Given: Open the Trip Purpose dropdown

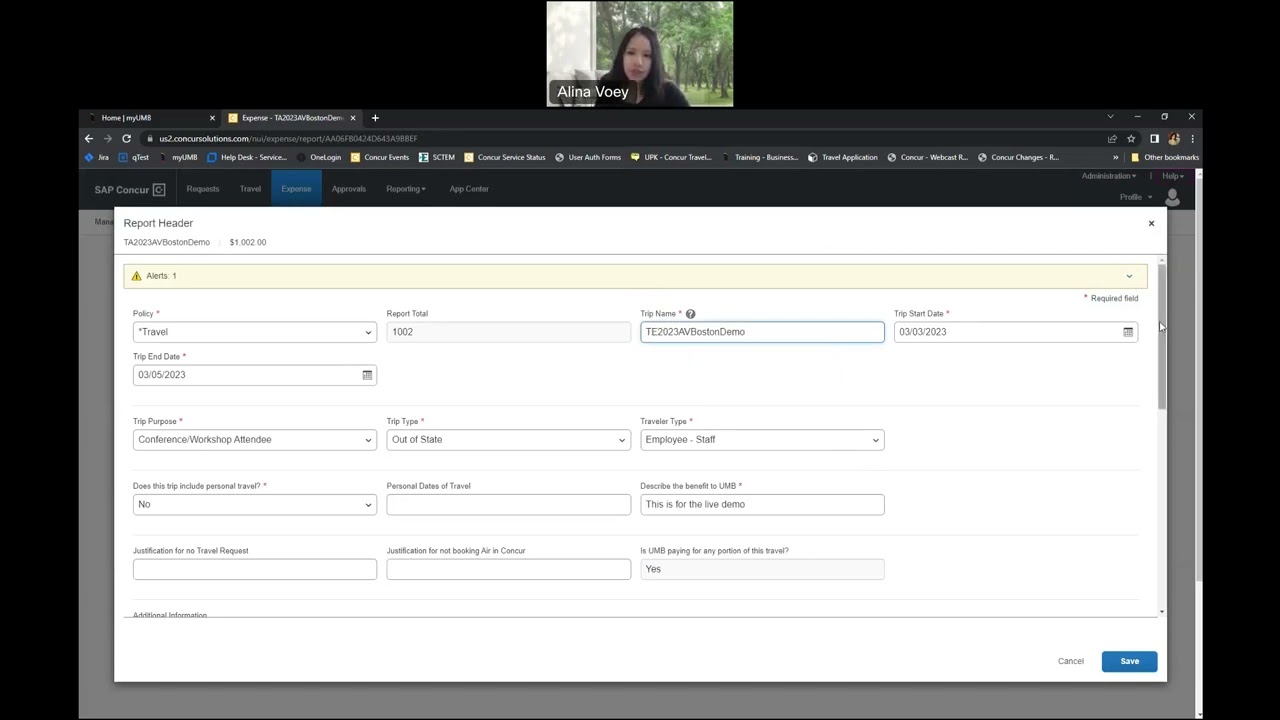Looking at the screenshot, I should (x=255, y=440).
